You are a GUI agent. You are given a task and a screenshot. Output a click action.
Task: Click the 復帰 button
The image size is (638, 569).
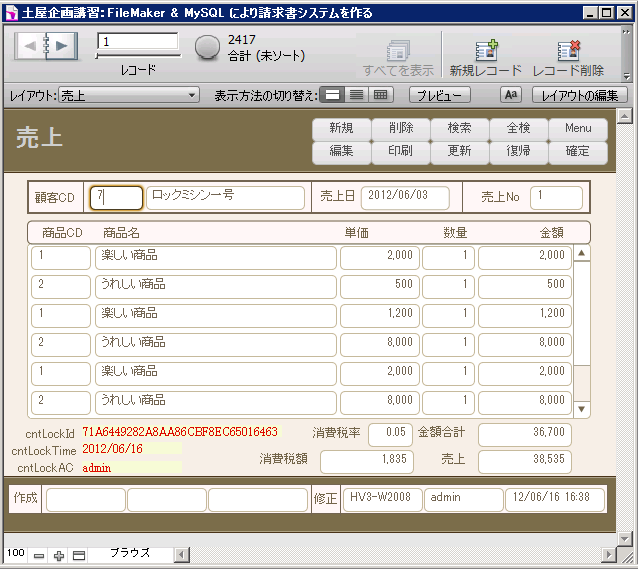(x=518, y=152)
